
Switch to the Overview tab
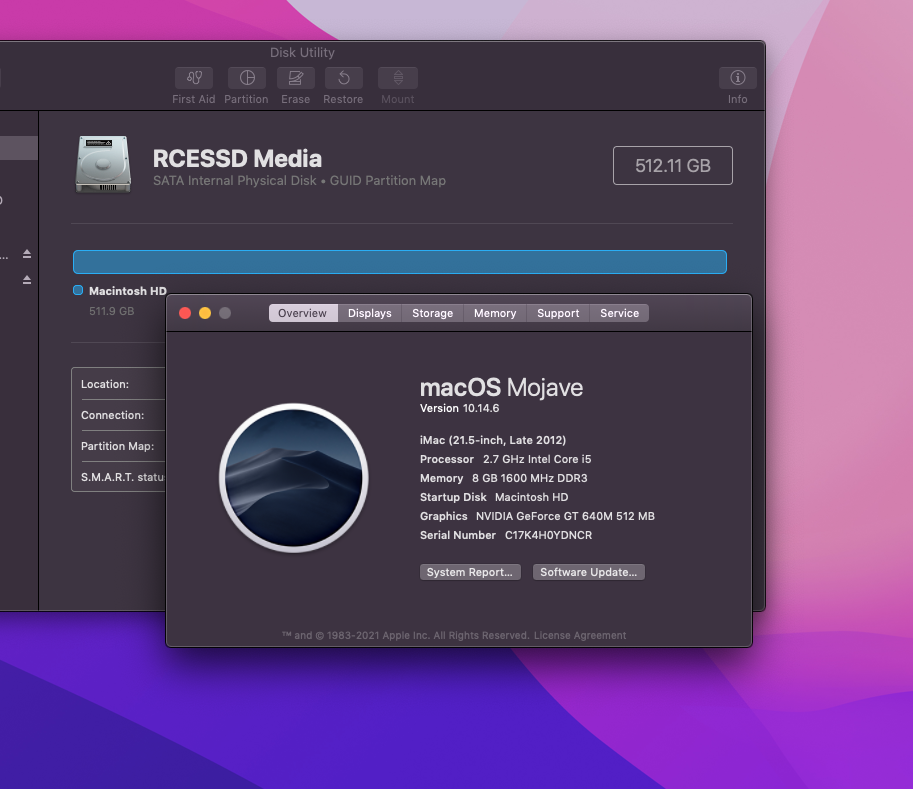point(303,313)
